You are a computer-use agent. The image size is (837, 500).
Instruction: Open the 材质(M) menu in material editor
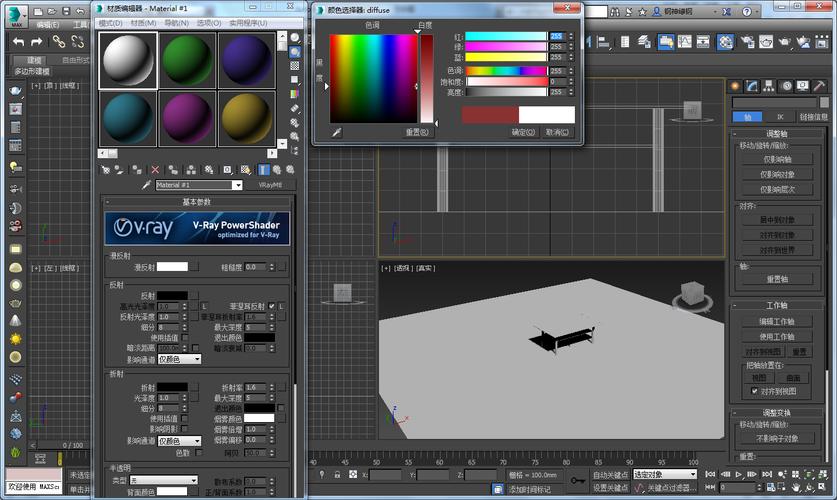142,22
